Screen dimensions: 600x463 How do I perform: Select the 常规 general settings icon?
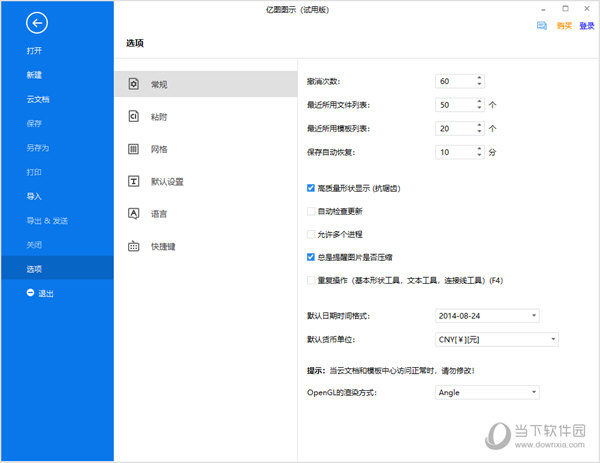134,84
